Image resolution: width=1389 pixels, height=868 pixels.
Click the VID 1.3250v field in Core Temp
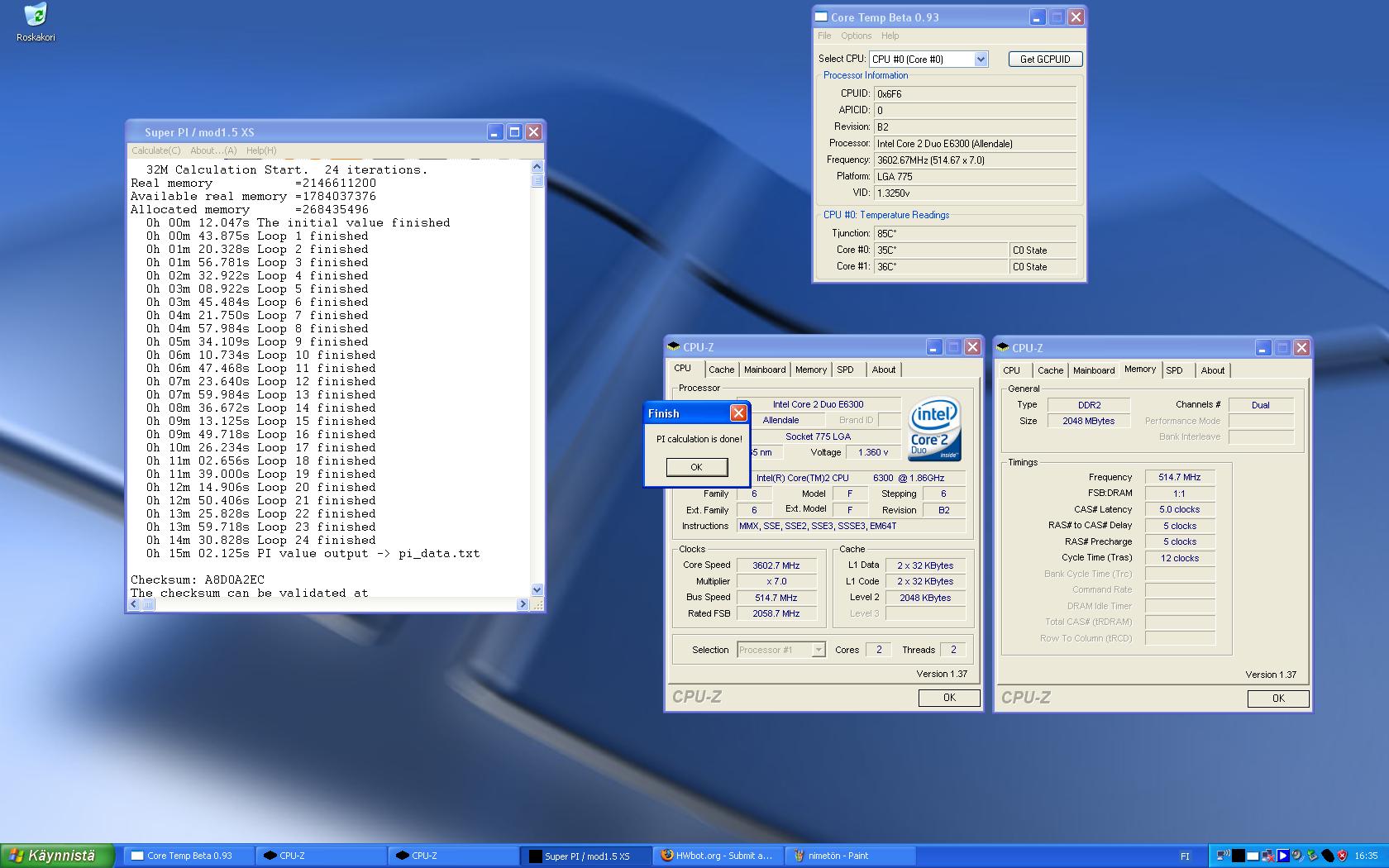click(x=976, y=193)
